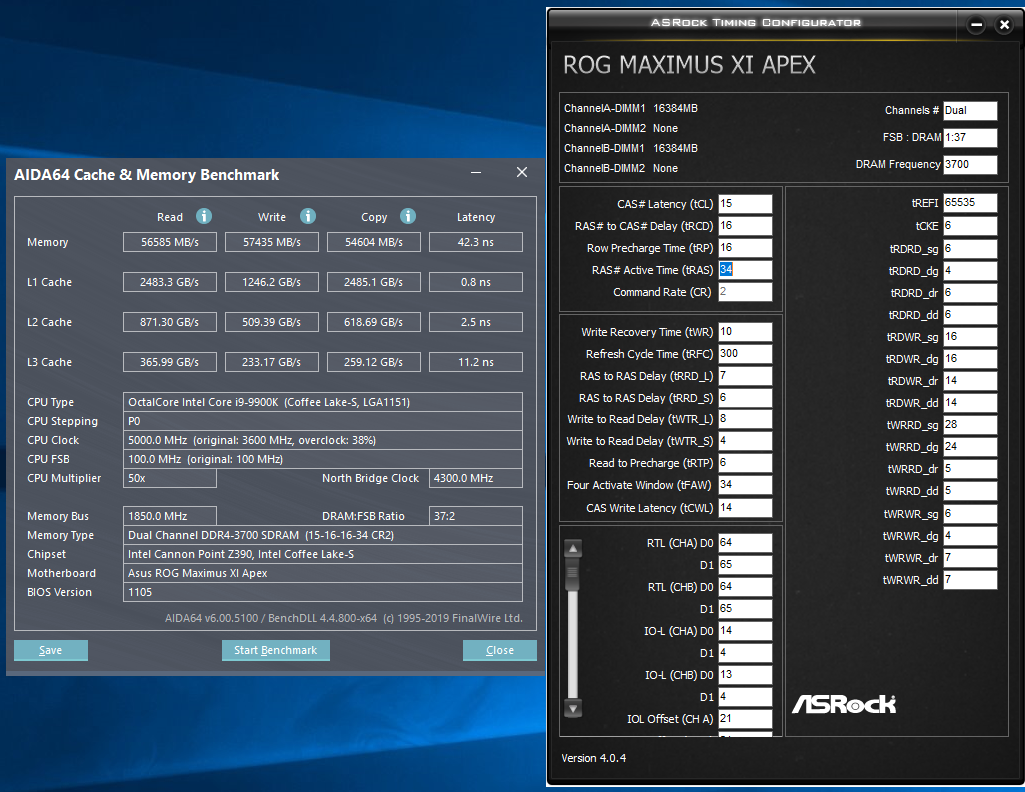Click the IOL Offset (CH A) field
This screenshot has height=792, width=1025.
point(745,719)
